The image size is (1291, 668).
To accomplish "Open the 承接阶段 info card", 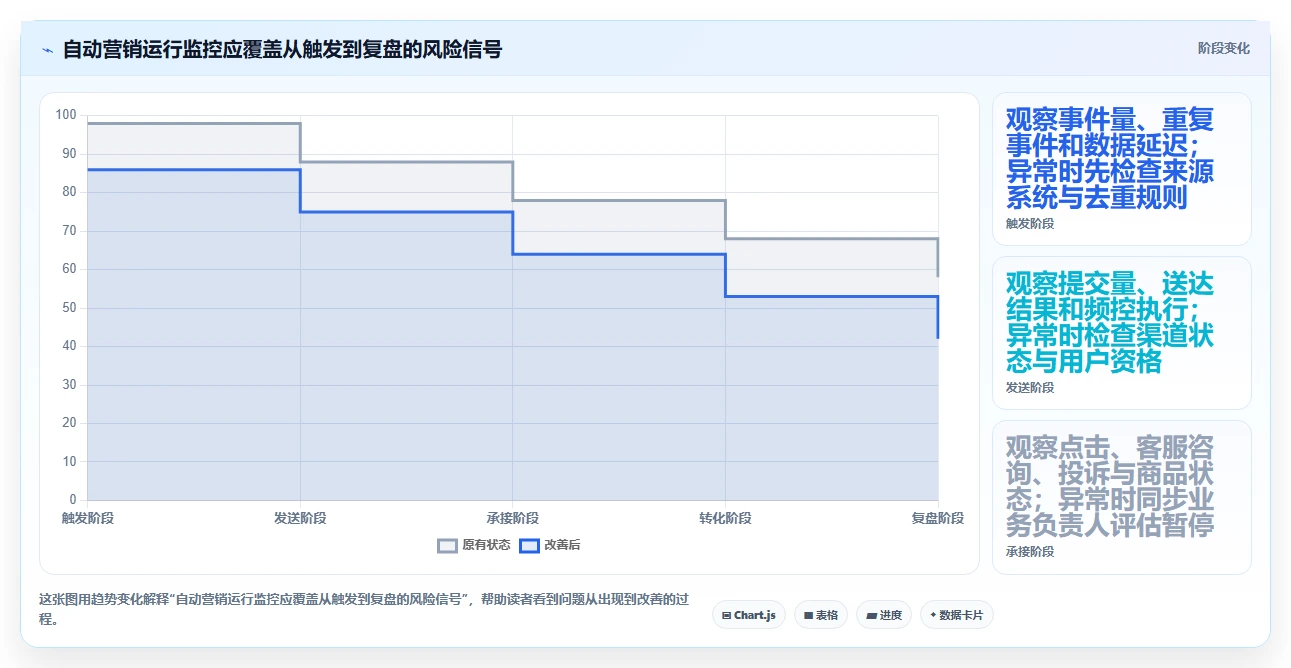I will pos(1121,497).
